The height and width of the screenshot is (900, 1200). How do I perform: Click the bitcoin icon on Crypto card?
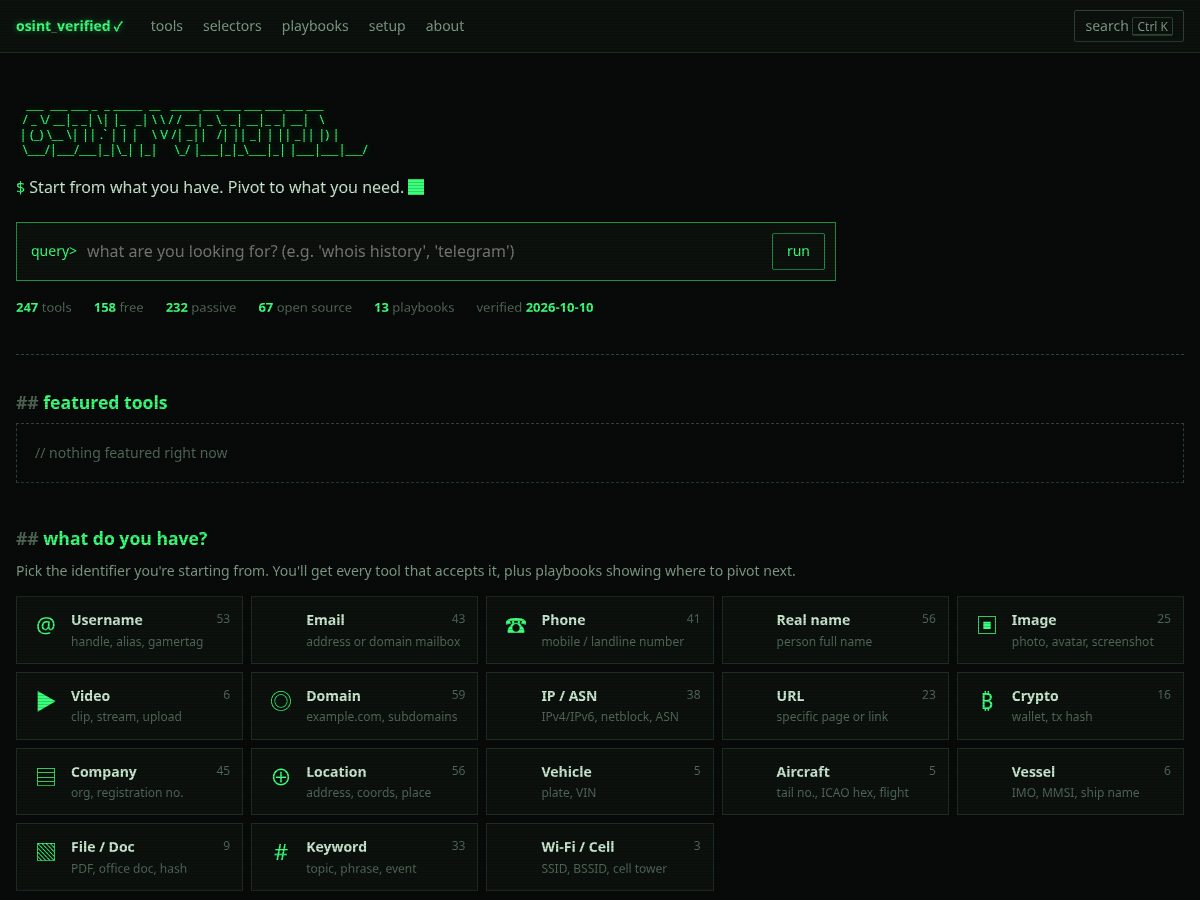[x=987, y=701]
